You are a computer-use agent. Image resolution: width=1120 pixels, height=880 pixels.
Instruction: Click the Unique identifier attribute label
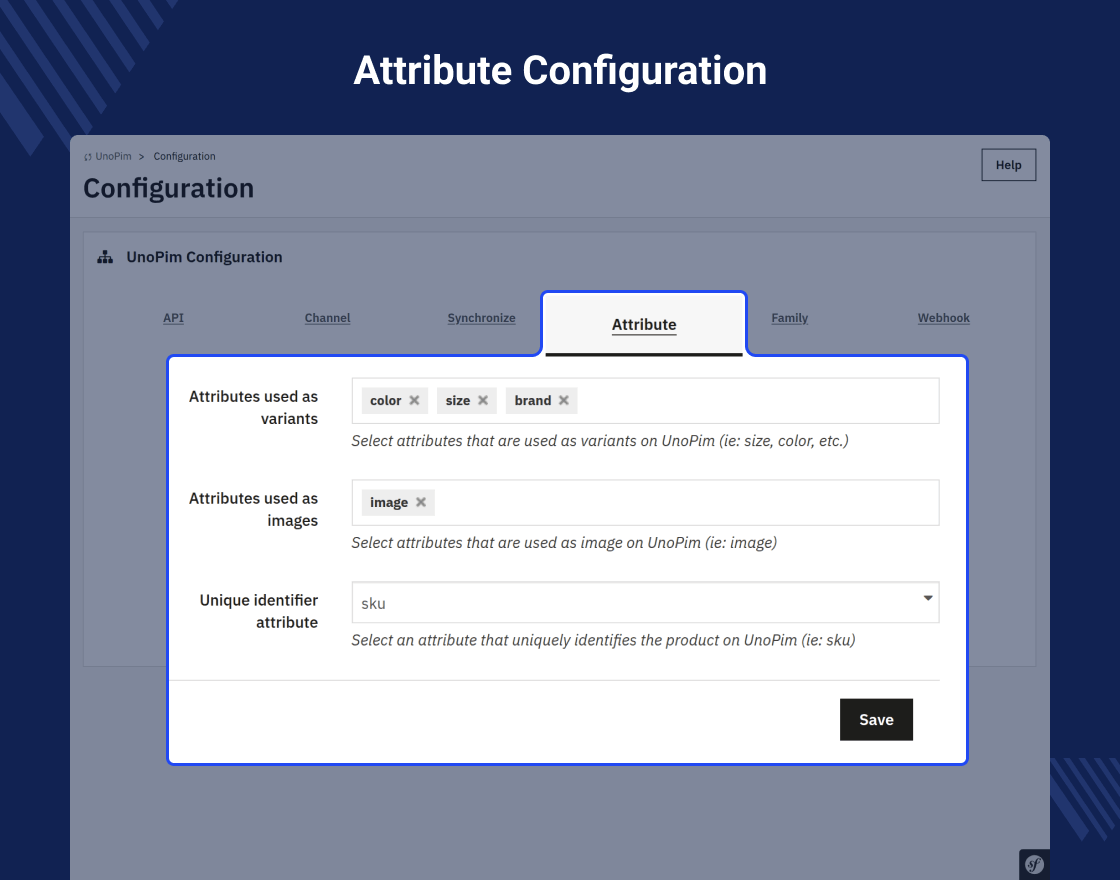[x=259, y=611]
